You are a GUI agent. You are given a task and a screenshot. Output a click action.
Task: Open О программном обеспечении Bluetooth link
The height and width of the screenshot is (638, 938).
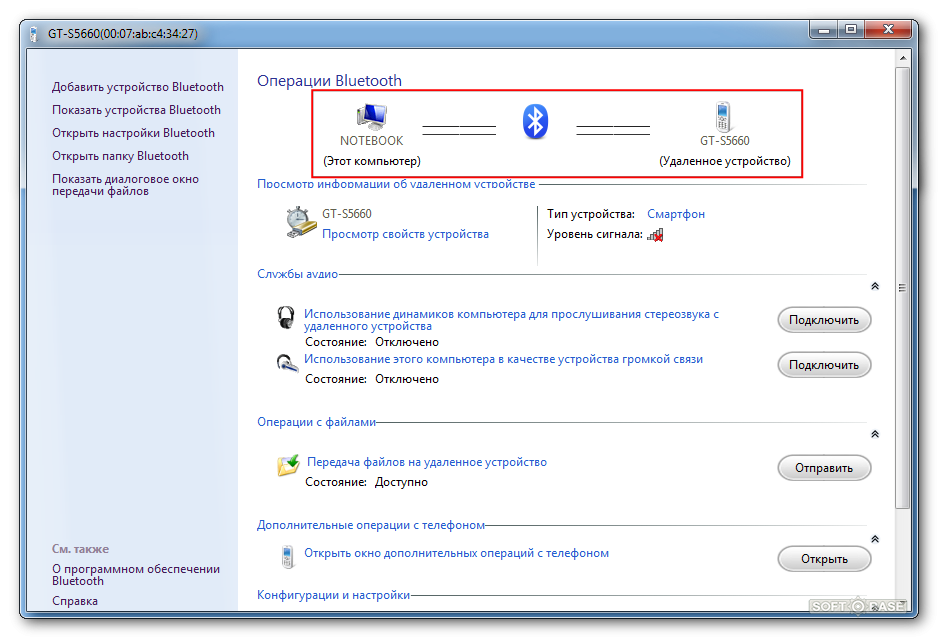(136, 575)
